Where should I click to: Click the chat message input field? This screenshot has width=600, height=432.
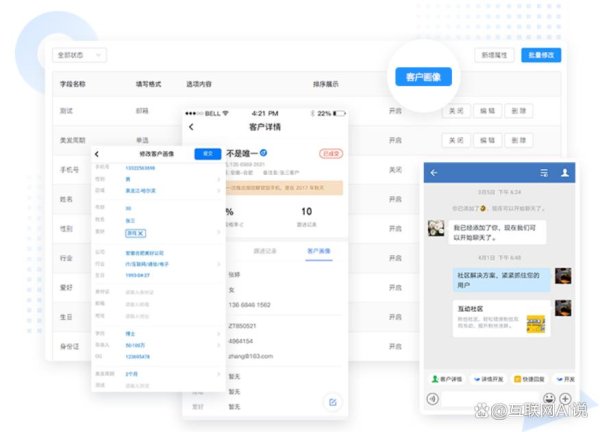491,399
